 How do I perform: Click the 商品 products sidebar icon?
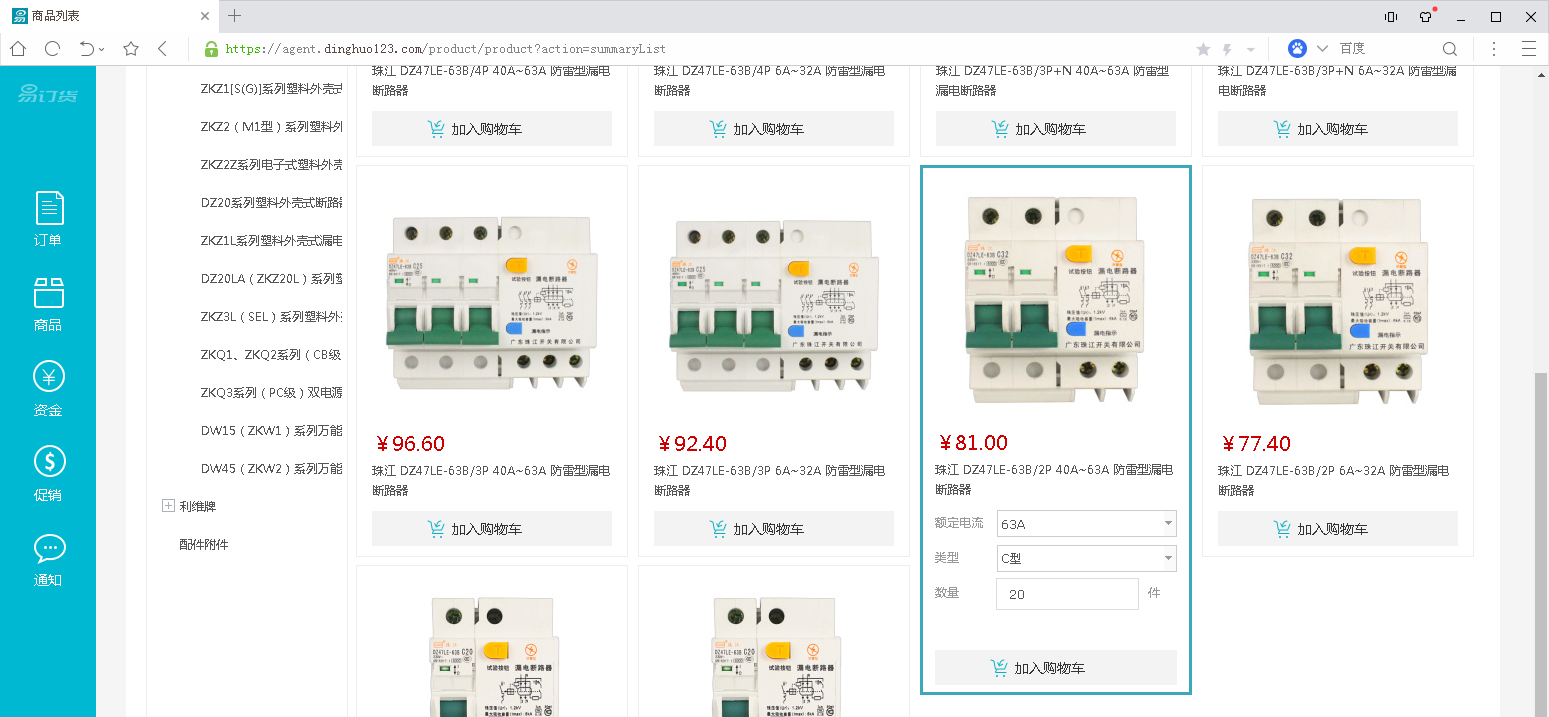pyautogui.click(x=48, y=304)
